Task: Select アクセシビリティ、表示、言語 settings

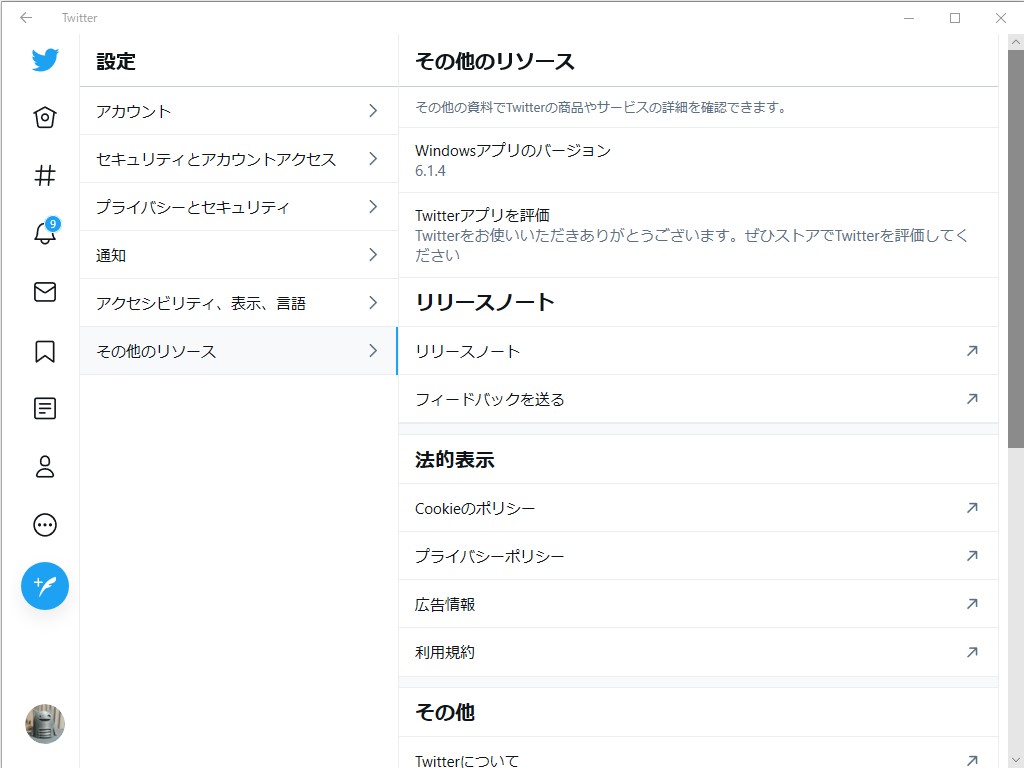Action: [x=237, y=303]
